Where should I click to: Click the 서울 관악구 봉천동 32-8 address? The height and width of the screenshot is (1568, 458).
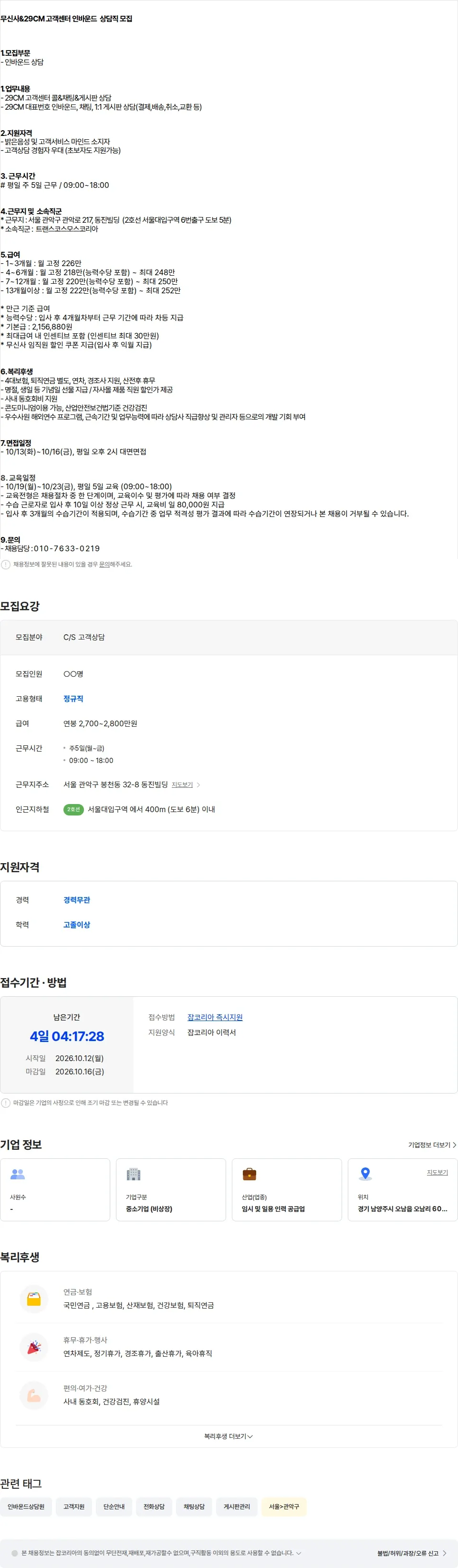[116, 784]
